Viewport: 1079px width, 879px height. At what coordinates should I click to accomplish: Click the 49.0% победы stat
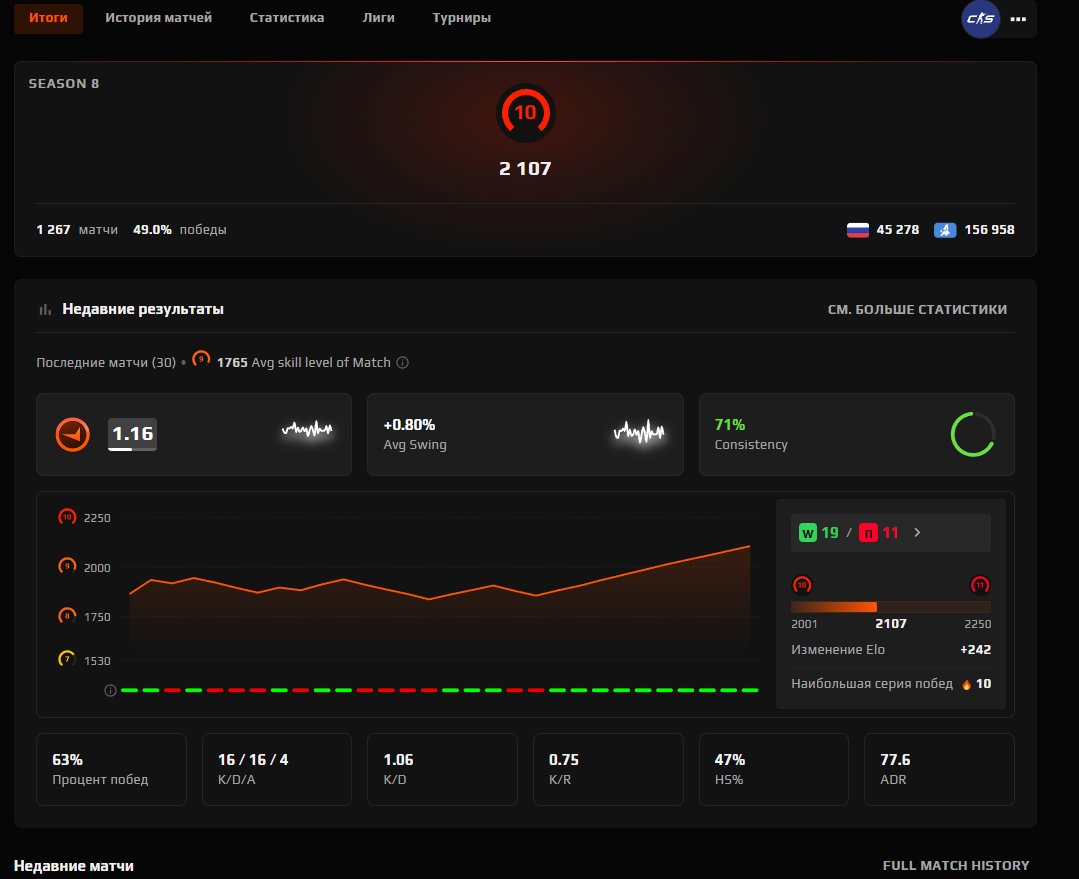click(180, 230)
